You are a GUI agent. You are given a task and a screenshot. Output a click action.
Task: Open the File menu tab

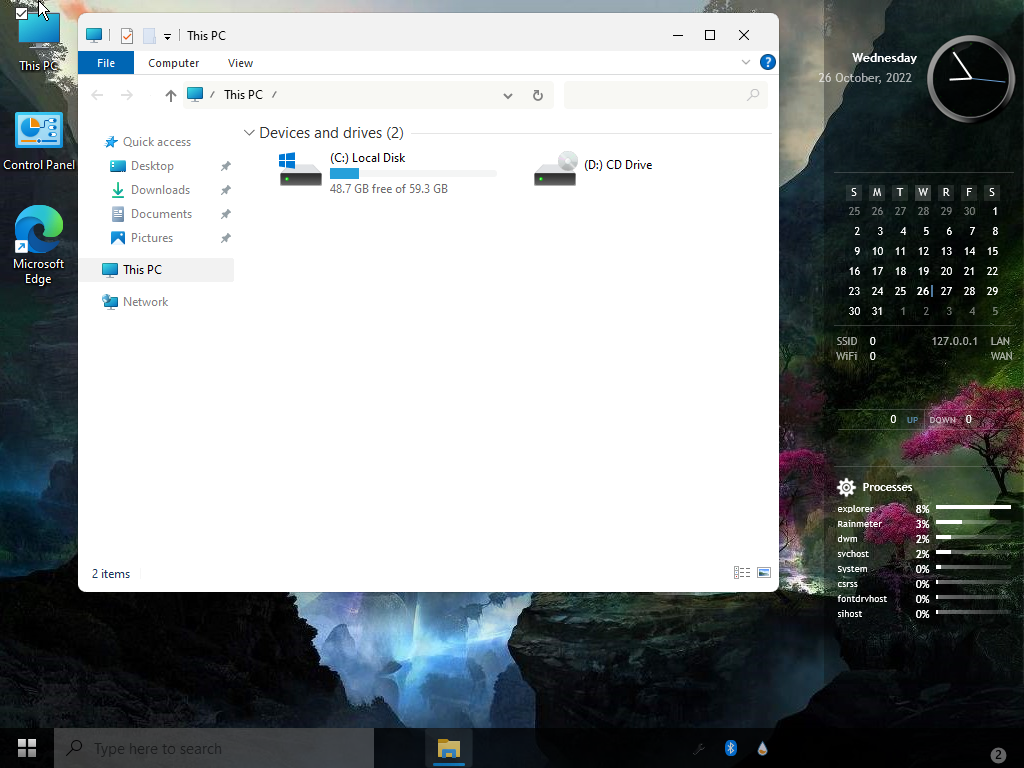[105, 63]
